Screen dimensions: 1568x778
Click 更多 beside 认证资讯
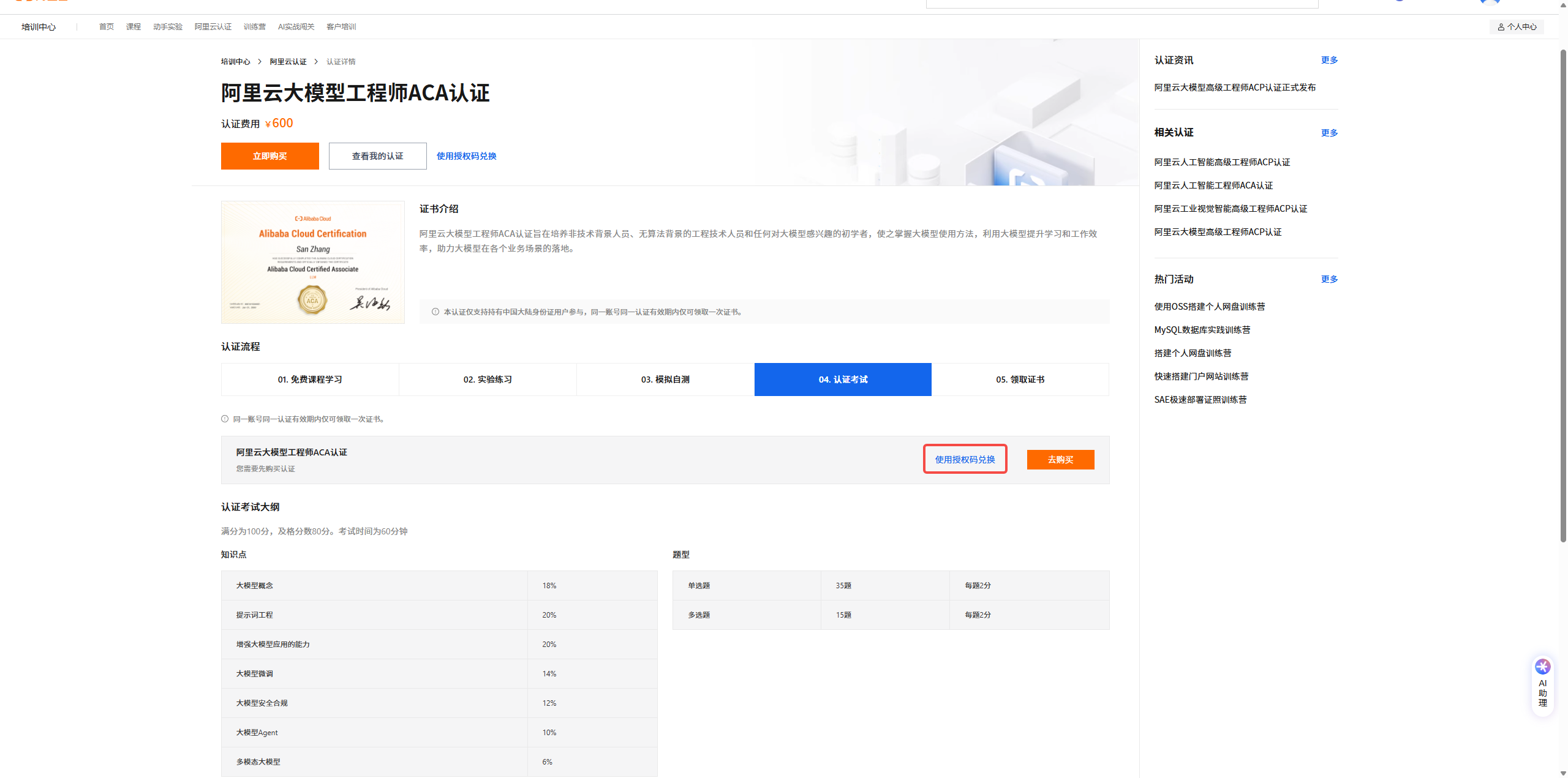(1330, 60)
